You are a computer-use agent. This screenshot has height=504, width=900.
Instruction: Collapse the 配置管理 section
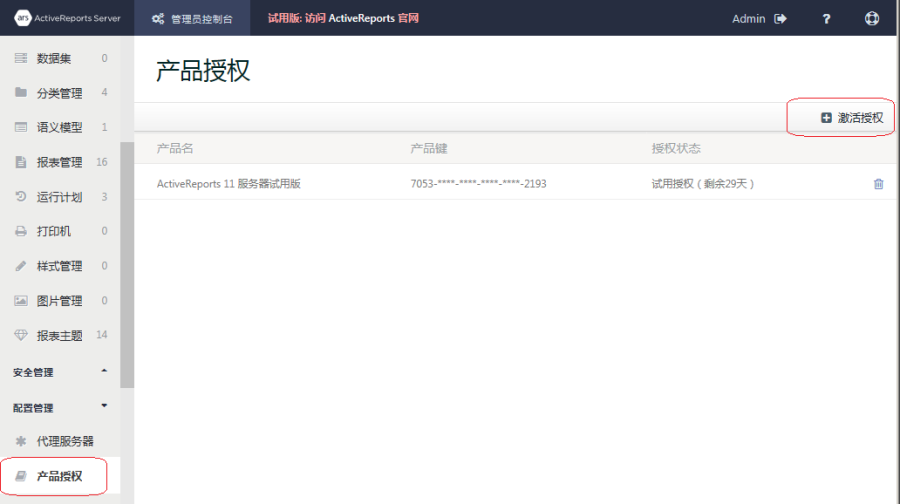(x=60, y=408)
